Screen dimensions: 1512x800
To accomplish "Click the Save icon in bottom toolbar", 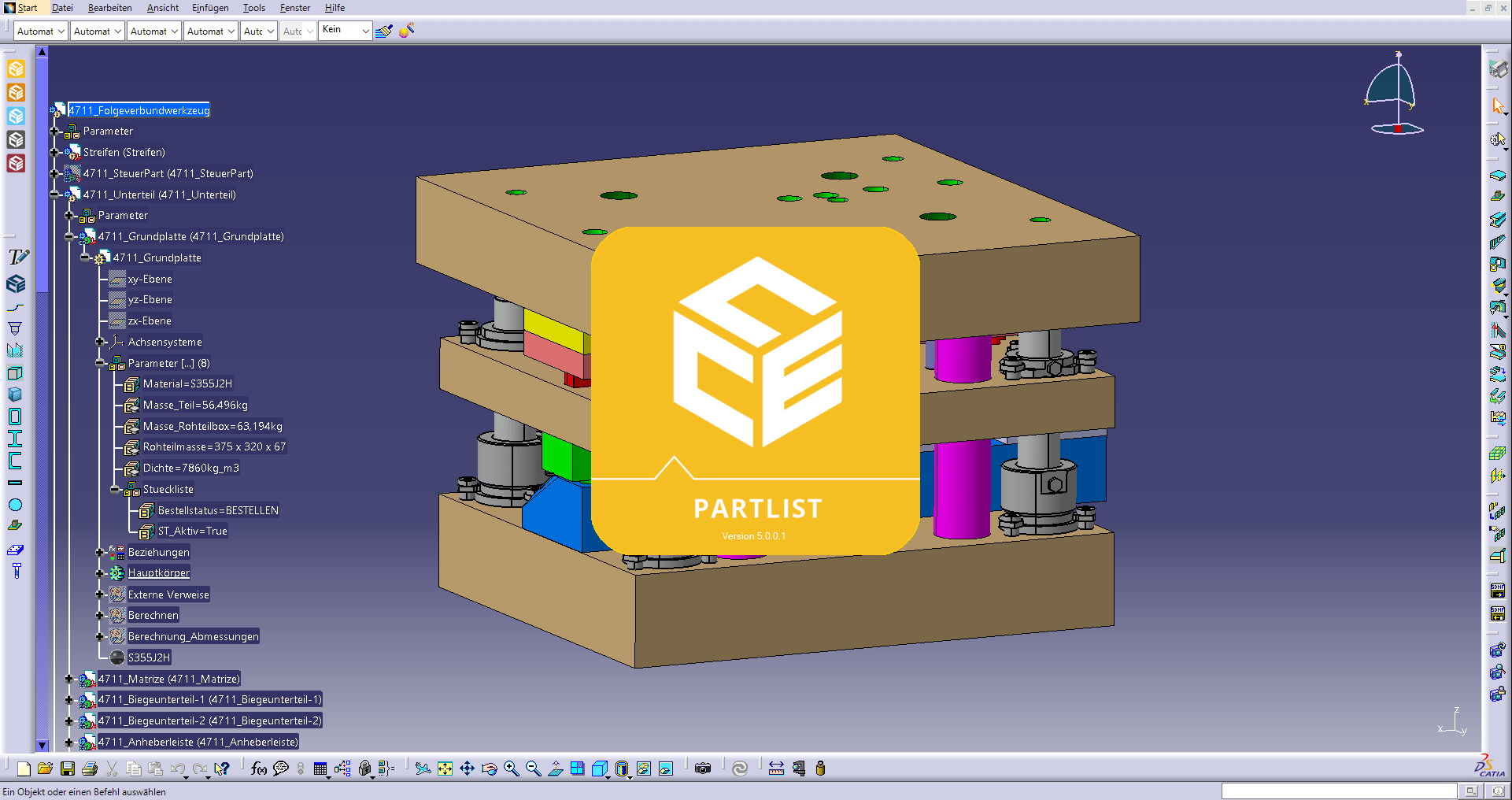I will pos(68,769).
